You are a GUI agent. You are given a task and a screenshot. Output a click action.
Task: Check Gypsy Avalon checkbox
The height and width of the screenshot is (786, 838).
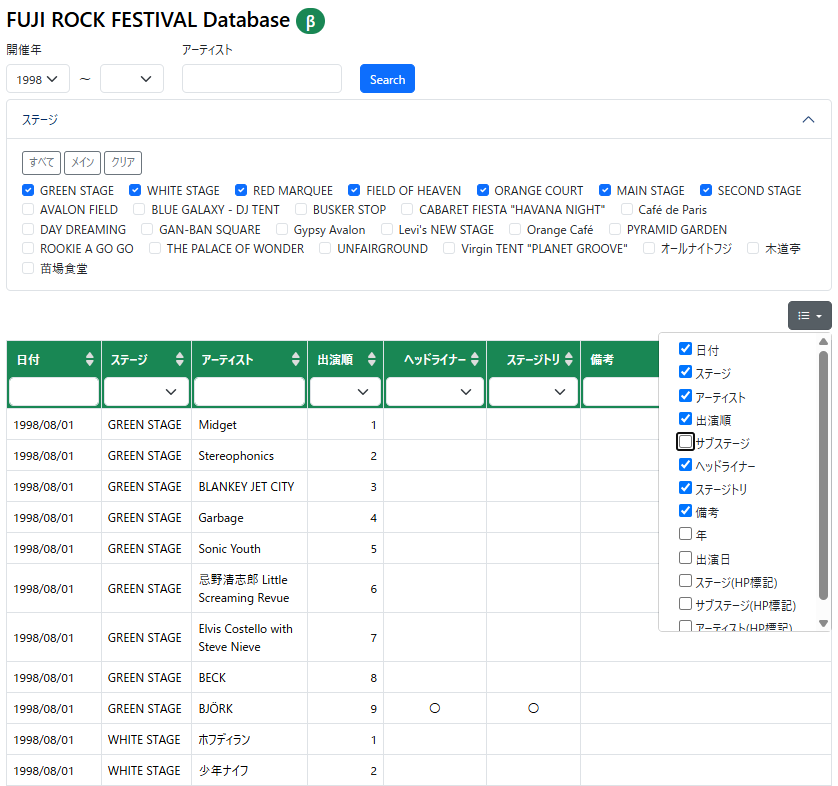click(282, 229)
